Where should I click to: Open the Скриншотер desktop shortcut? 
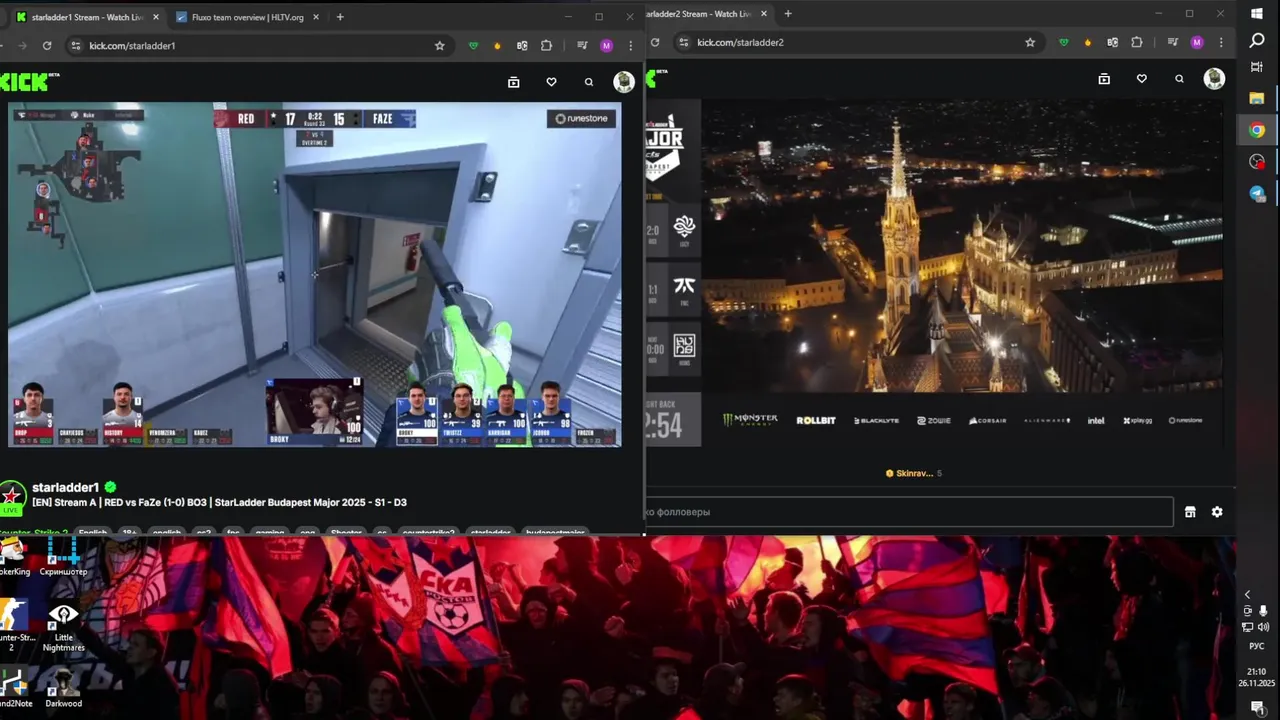coord(63,558)
